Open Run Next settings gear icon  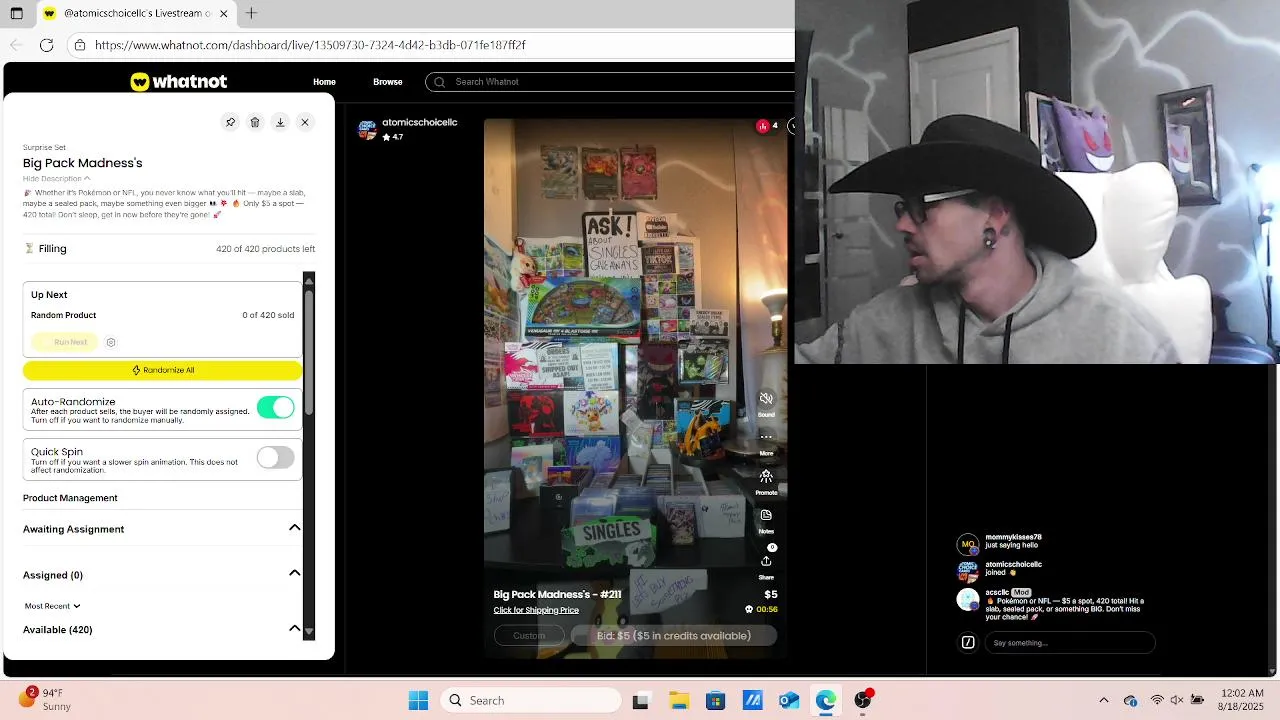click(111, 342)
